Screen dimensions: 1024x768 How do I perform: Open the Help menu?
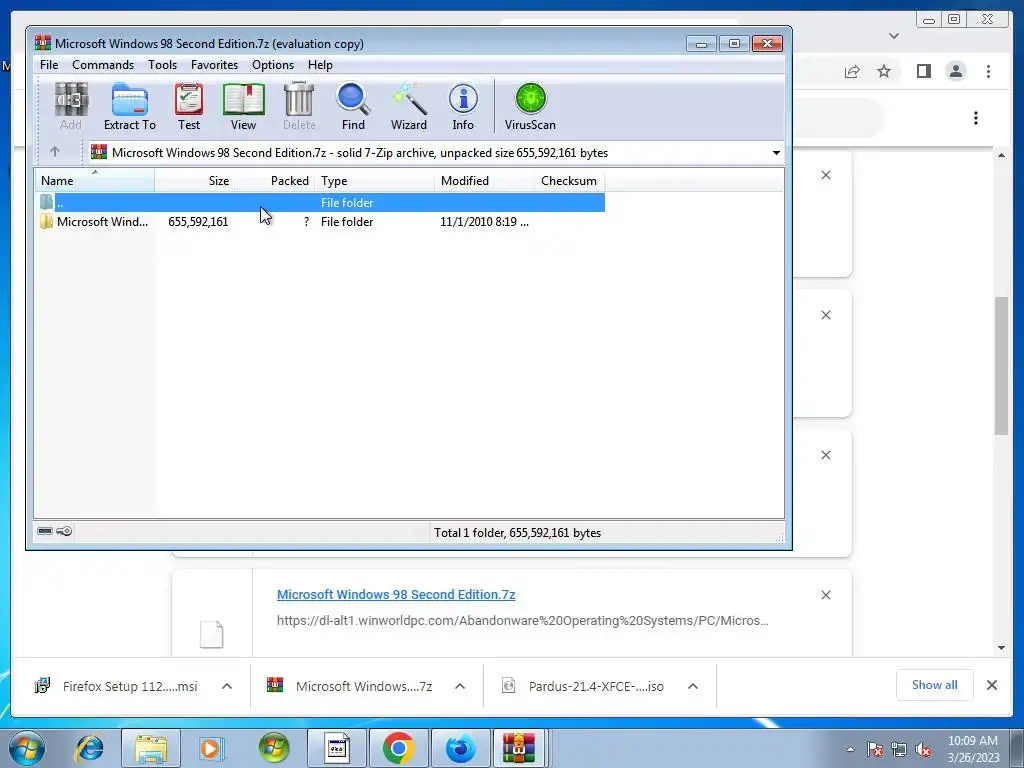[321, 65]
